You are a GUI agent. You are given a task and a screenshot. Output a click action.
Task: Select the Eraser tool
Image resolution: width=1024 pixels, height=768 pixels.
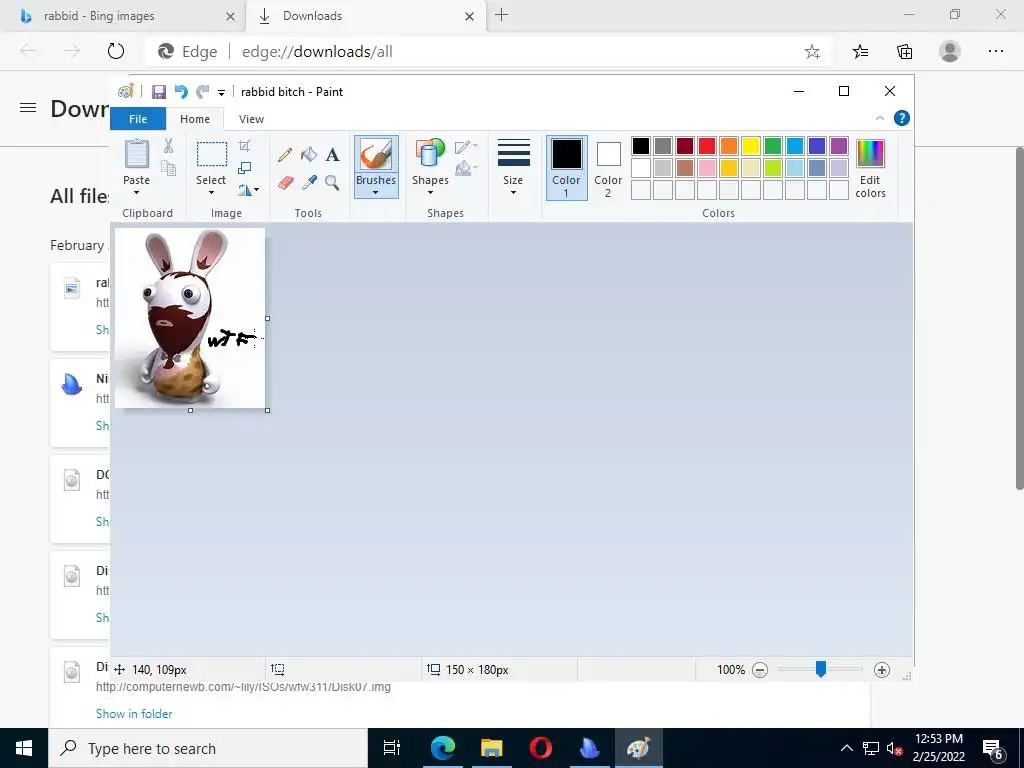pyautogui.click(x=285, y=182)
